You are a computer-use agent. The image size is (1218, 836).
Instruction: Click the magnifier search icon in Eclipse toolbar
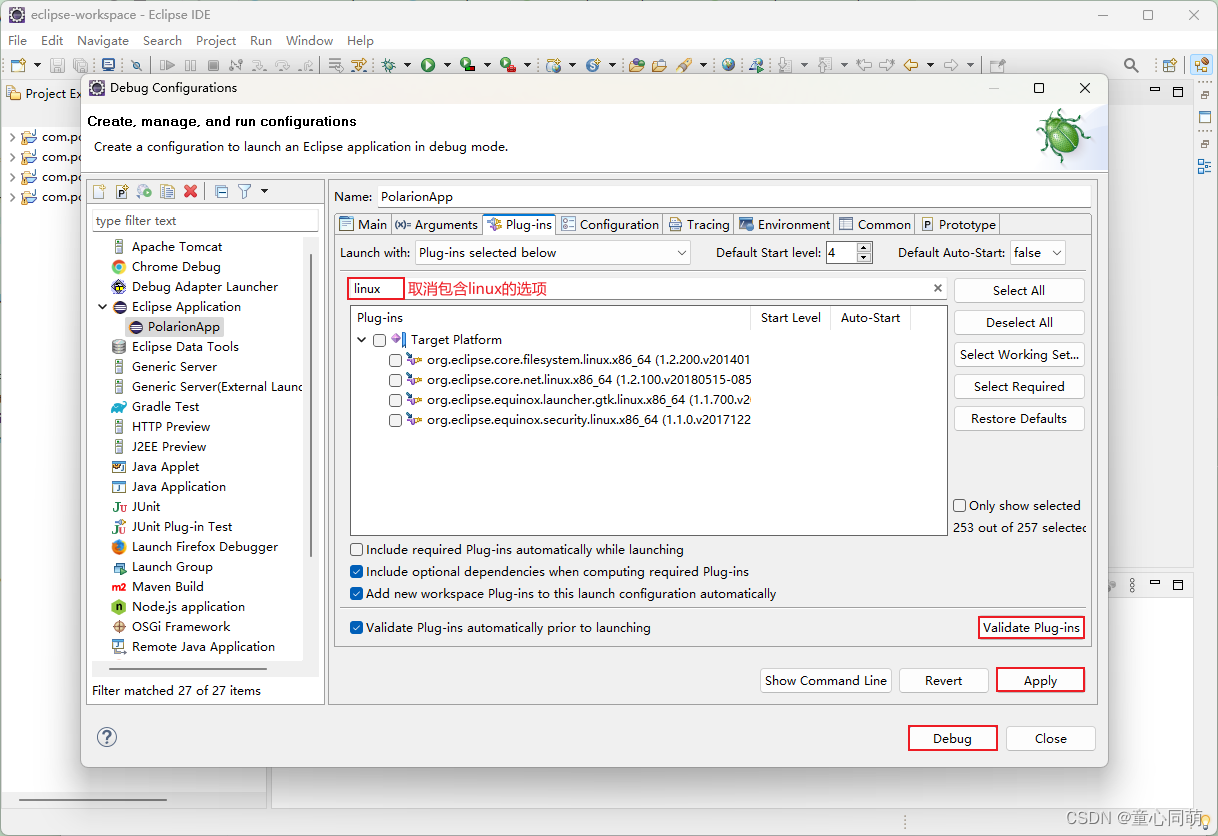pyautogui.click(x=1131, y=65)
